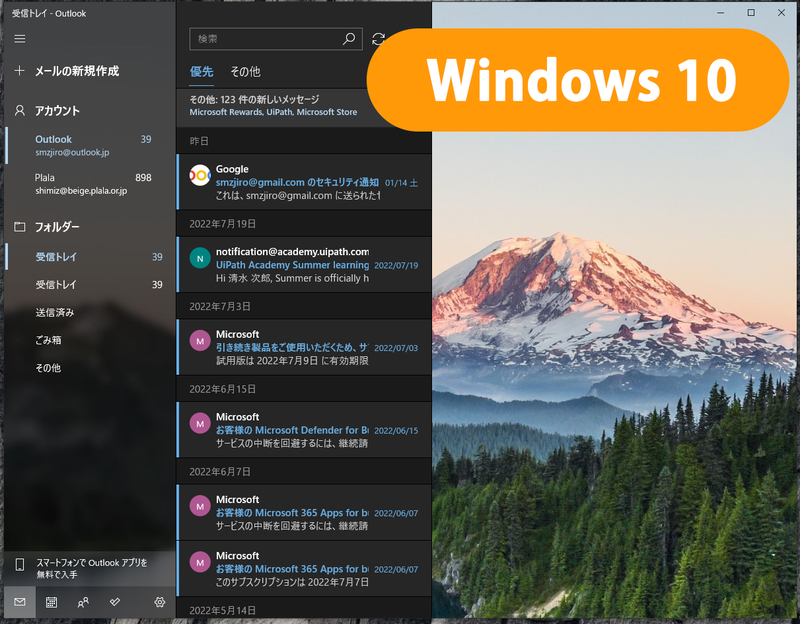The height and width of the screenshot is (624, 800).
Task: Open the アカウント section
Action: coord(57,111)
